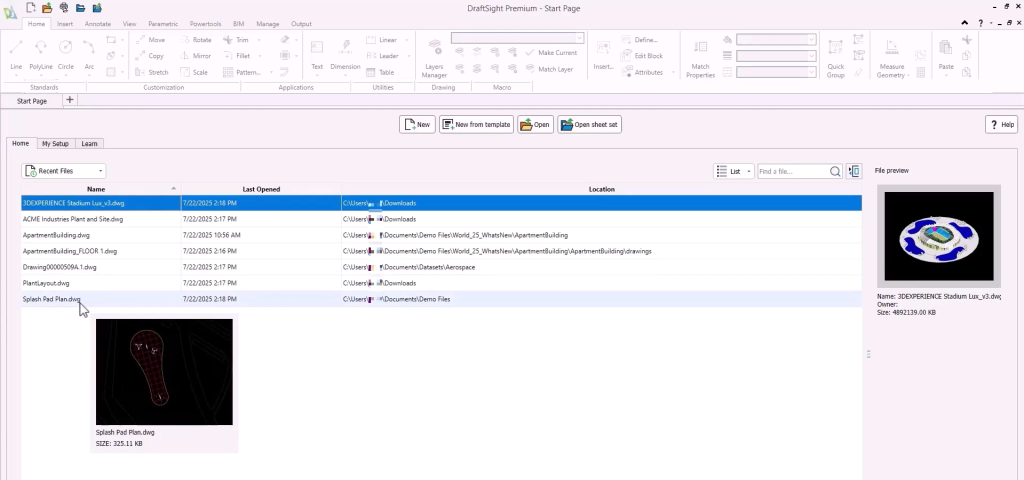Click the Print icon in quick access toolbar
The image size is (1024, 480).
point(64,8)
